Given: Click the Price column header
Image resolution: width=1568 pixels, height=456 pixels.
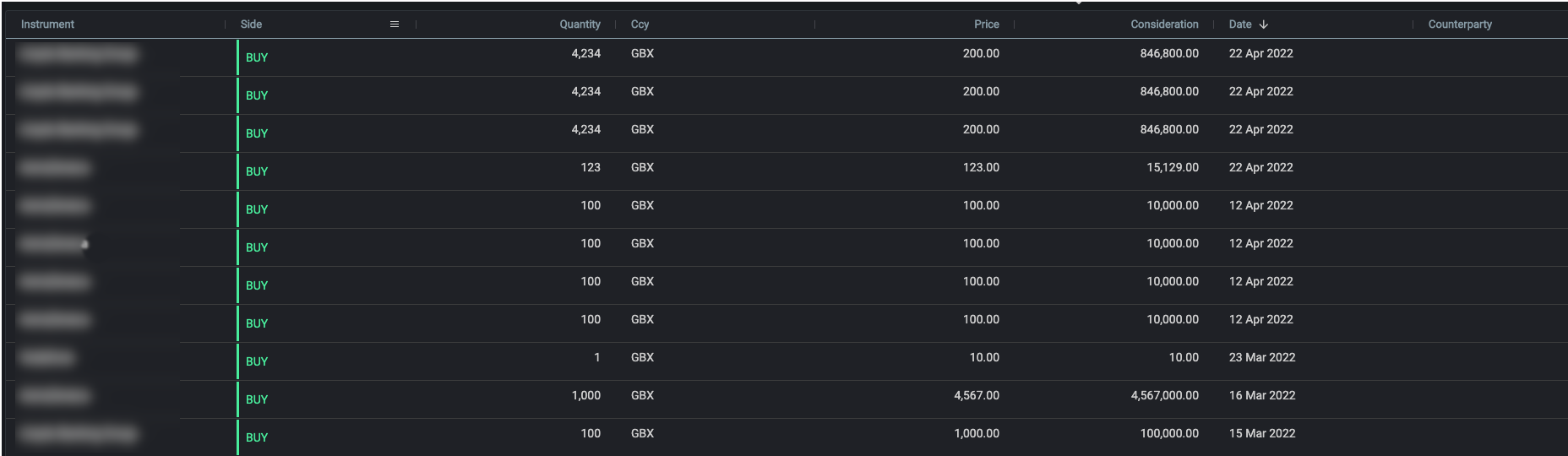Looking at the screenshot, I should click(x=986, y=24).
